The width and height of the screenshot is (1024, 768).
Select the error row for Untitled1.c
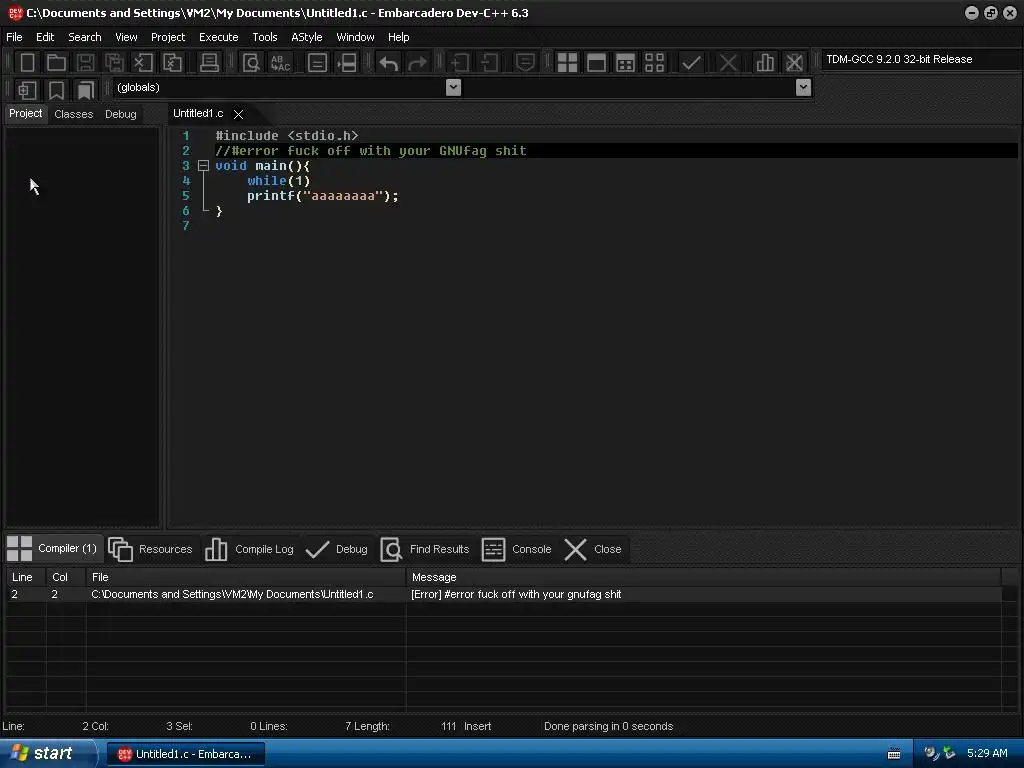(503, 594)
